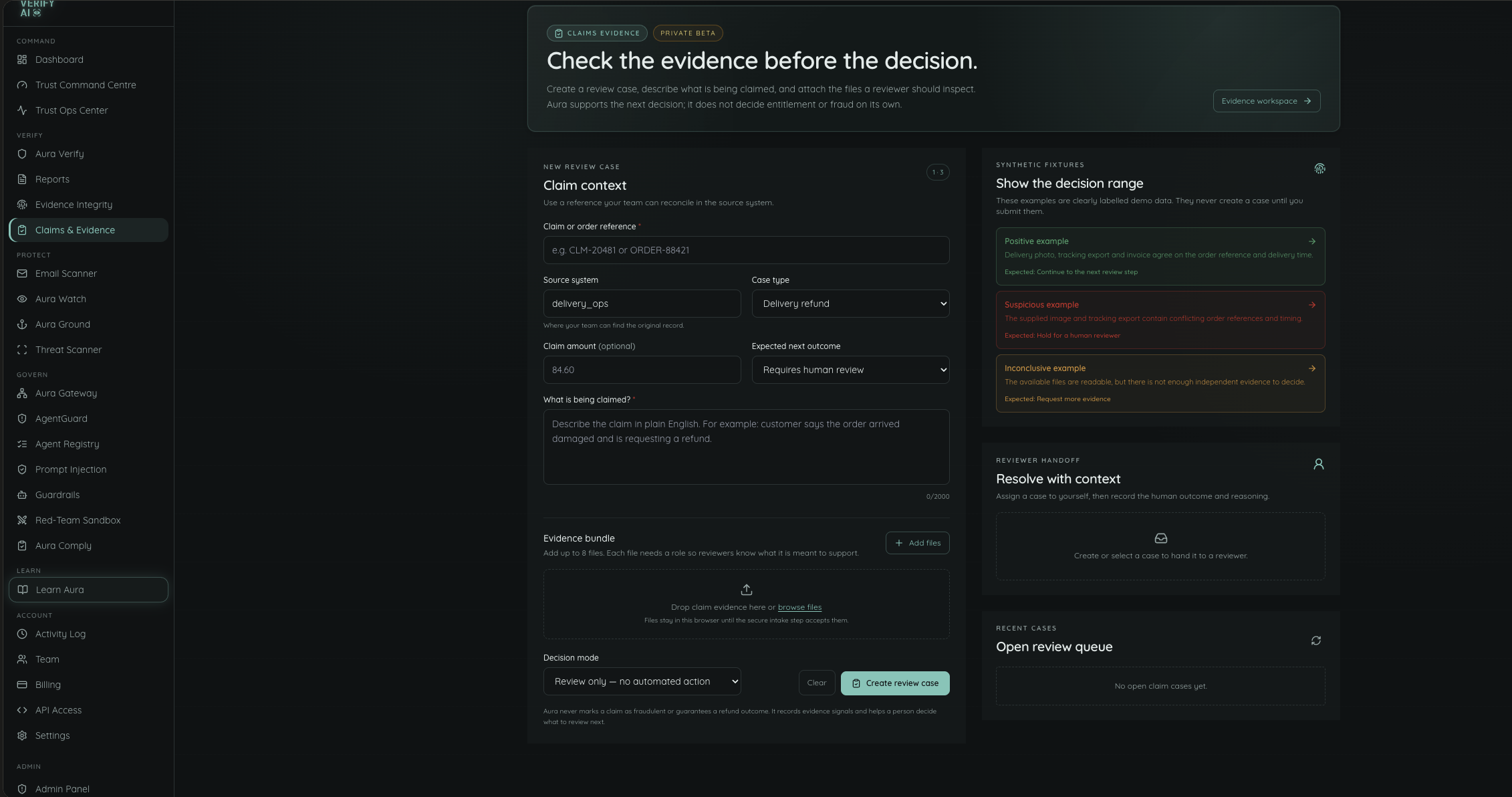Click the Settings gear icon

pyautogui.click(x=22, y=735)
